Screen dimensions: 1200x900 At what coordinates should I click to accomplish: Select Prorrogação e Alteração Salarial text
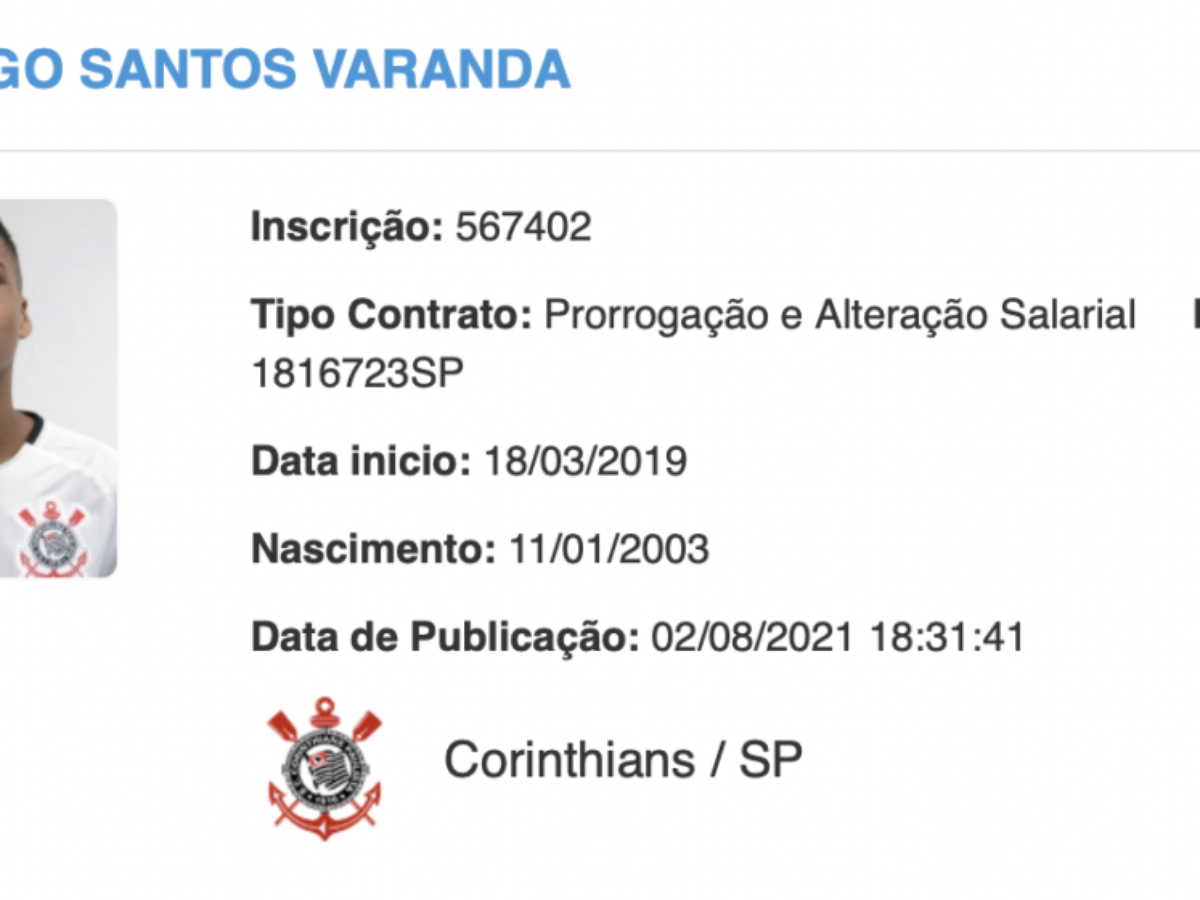[x=840, y=316]
